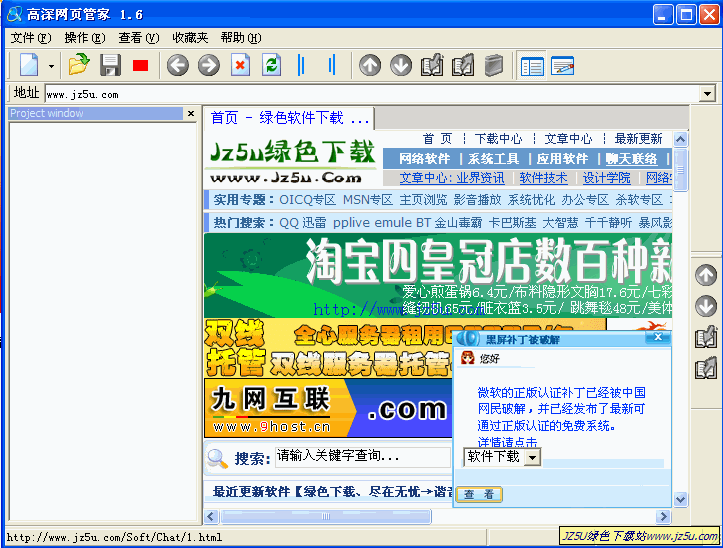Click the magnifying glass search icon
The width and height of the screenshot is (723, 548).
click(x=217, y=459)
